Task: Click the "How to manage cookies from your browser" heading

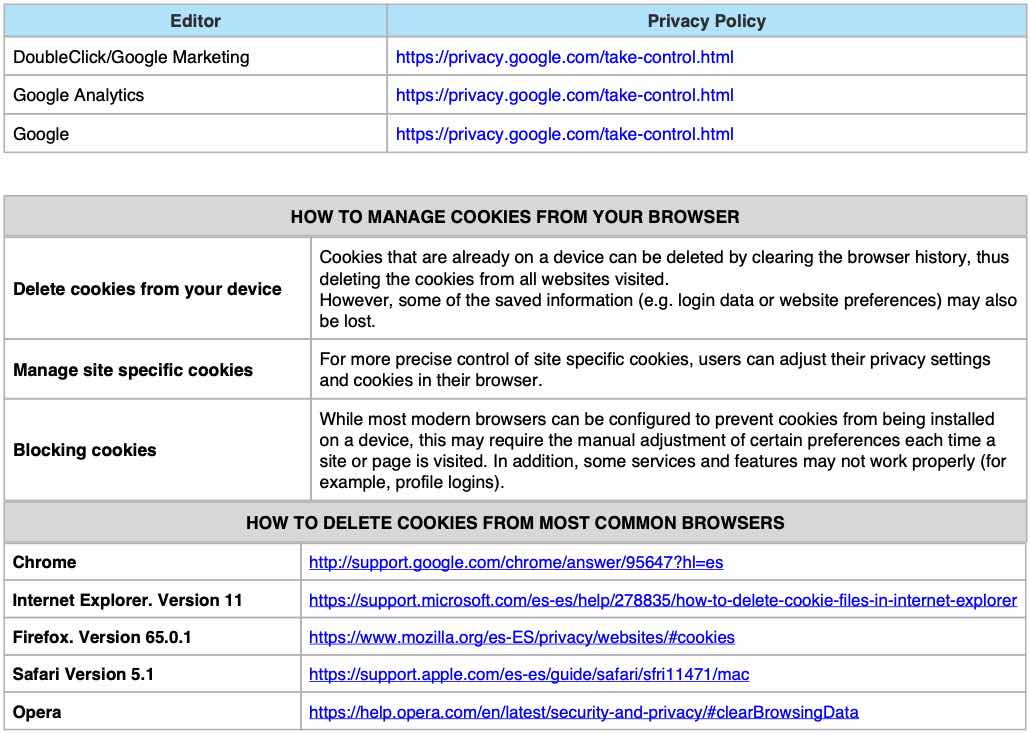Action: pyautogui.click(x=515, y=216)
